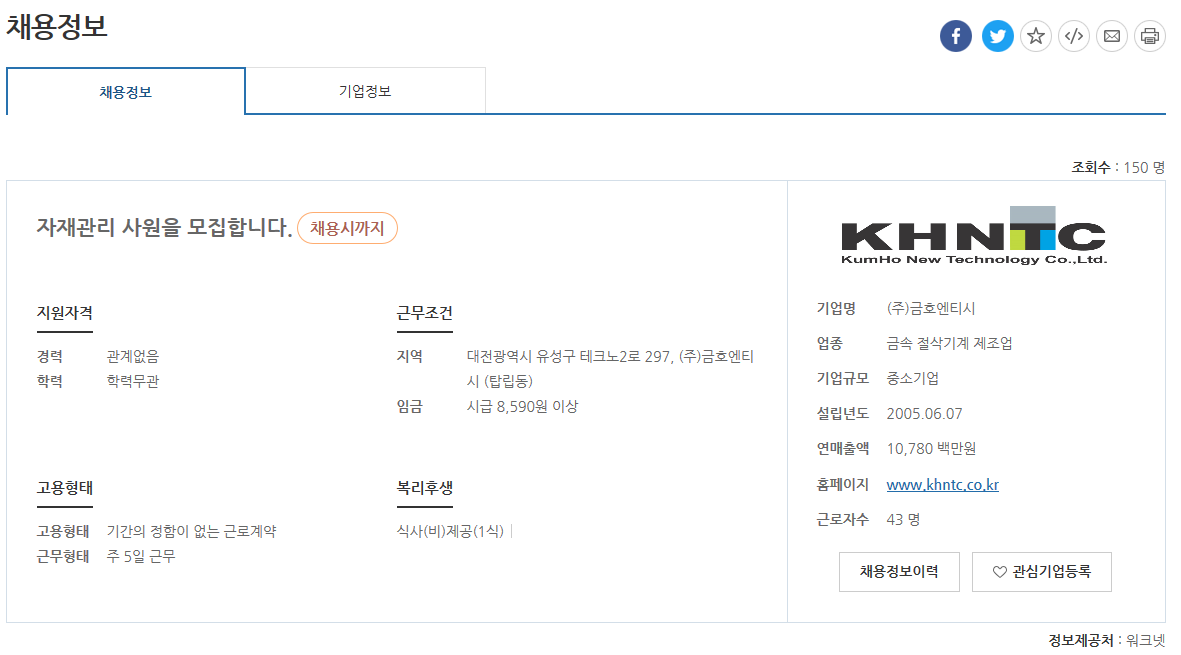Viewport: 1181px width, 655px height.
Task: Select industry text 금속 절삭기계 제조업
Action: pos(949,343)
